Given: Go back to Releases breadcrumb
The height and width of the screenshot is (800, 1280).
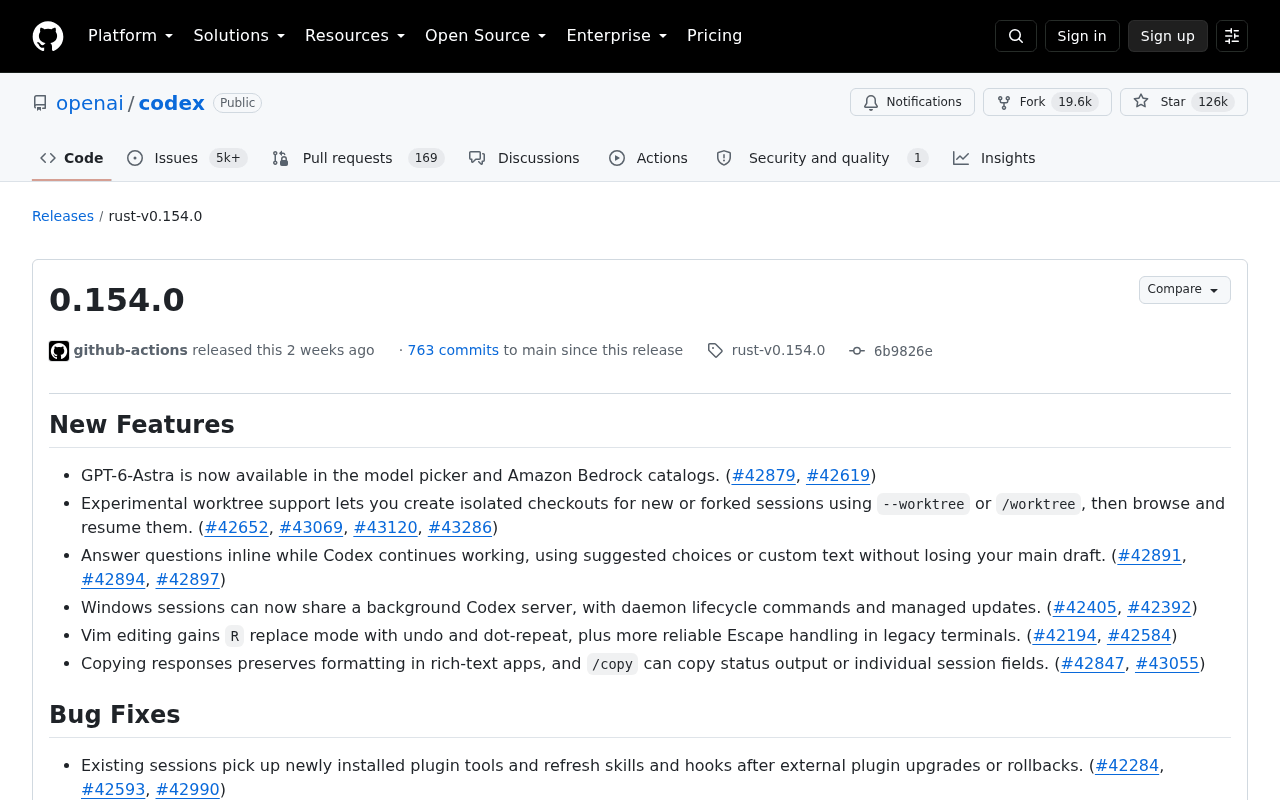Looking at the screenshot, I should click(x=63, y=216).
